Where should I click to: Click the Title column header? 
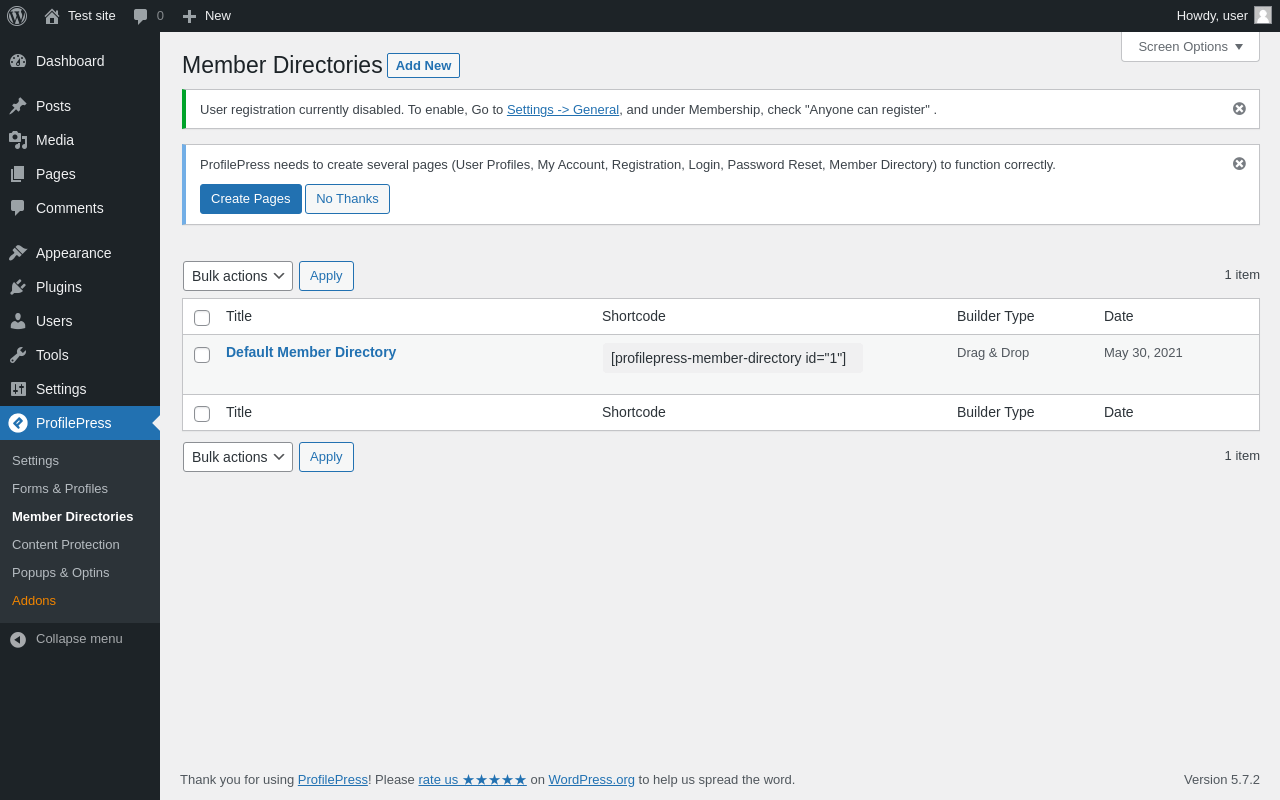click(239, 316)
